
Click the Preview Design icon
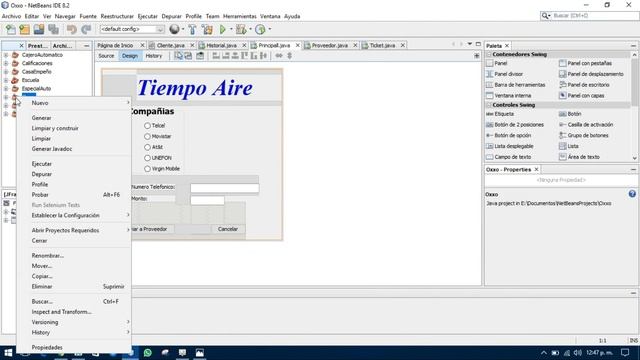(x=200, y=56)
